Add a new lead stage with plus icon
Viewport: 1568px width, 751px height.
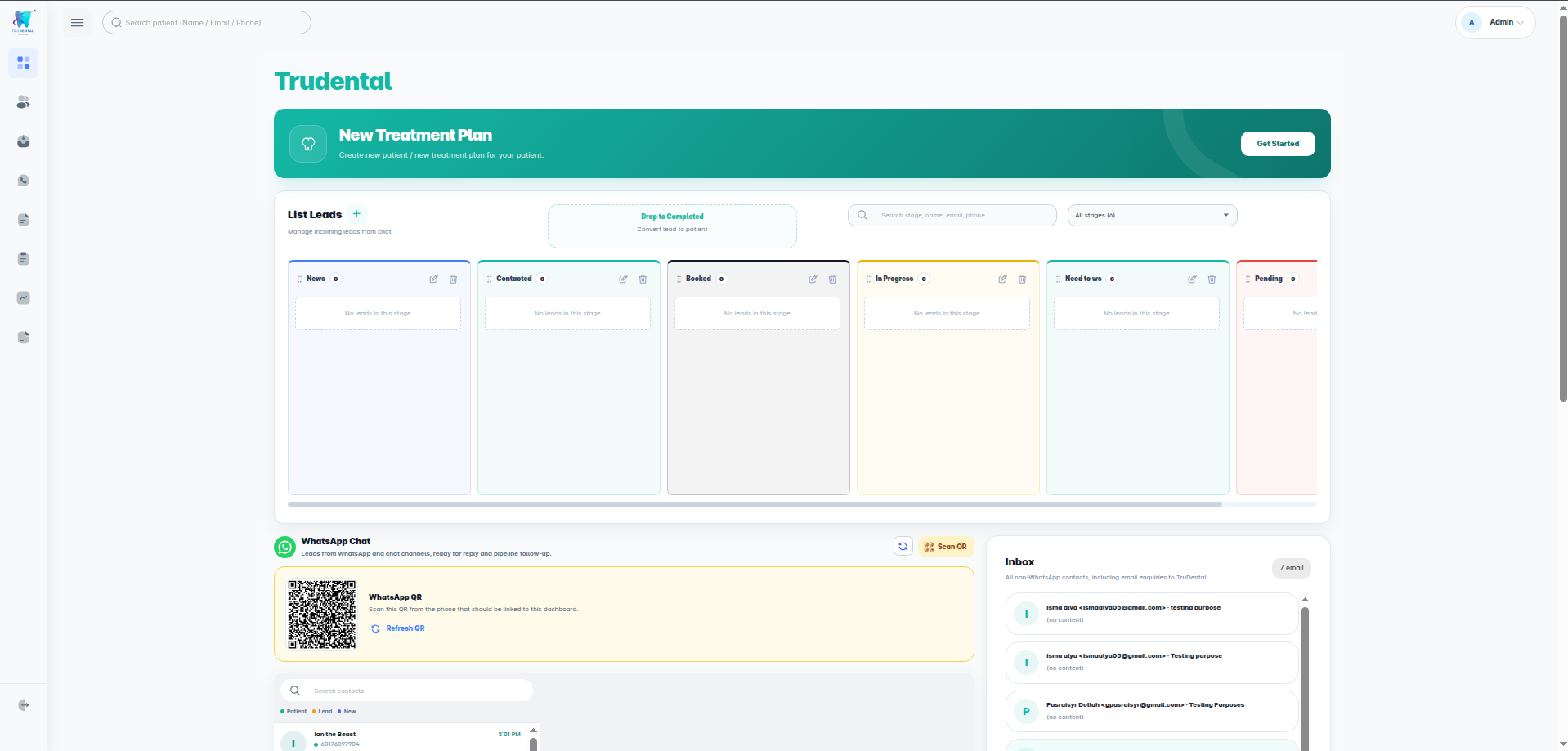356,214
